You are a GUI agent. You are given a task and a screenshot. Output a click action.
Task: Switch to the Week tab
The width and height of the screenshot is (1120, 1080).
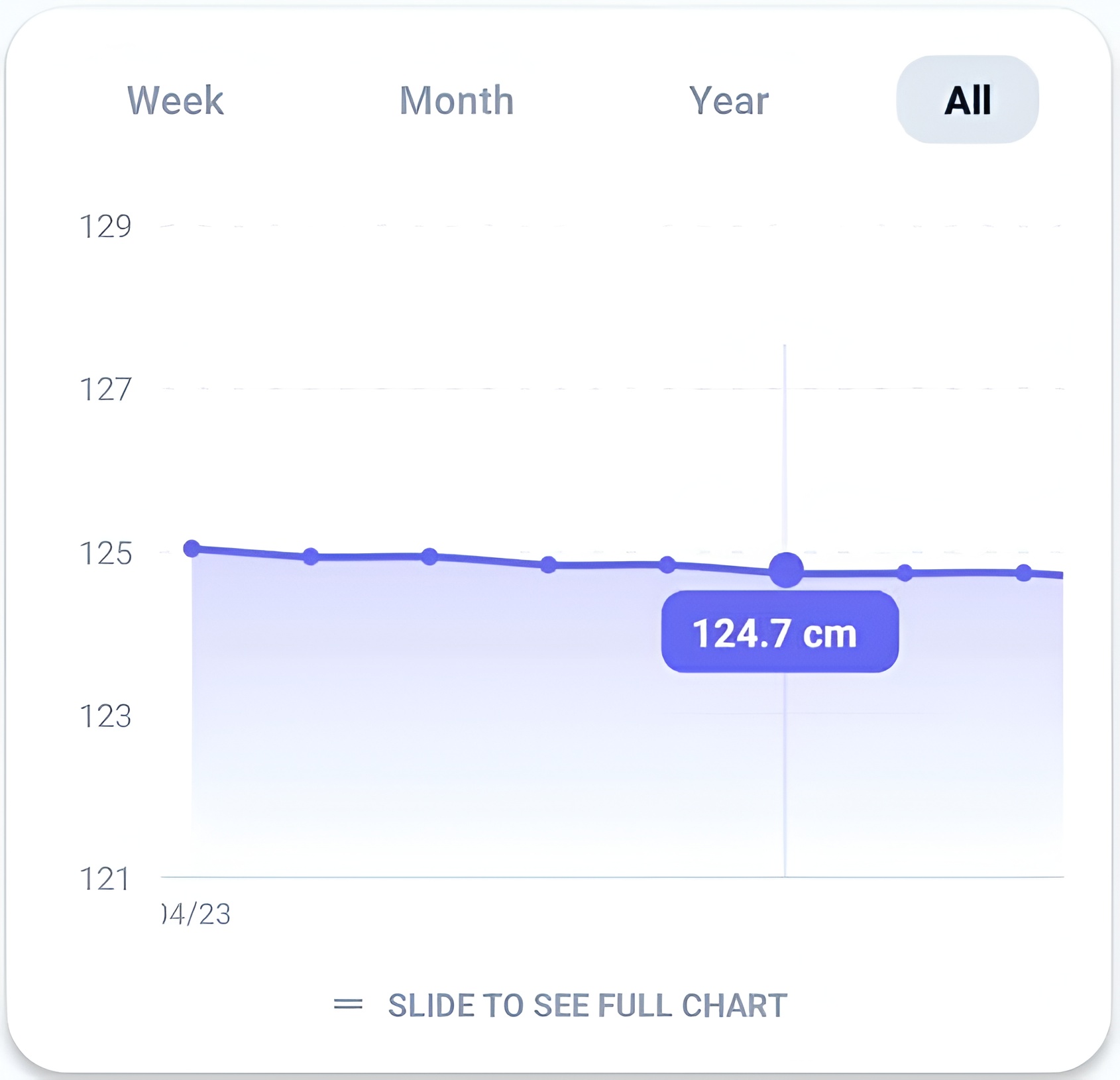(175, 101)
